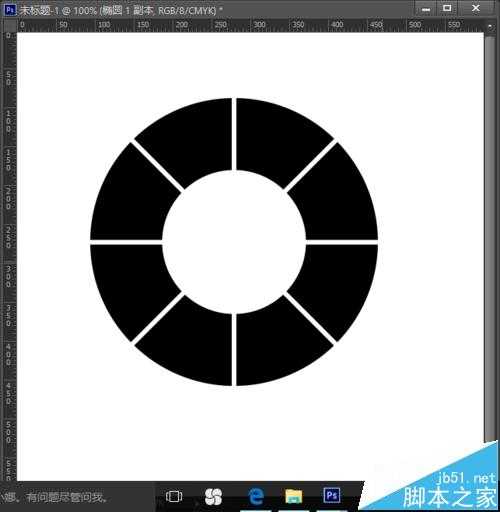
Task: Click the Task View icon in the taskbar
Action: pos(174,496)
